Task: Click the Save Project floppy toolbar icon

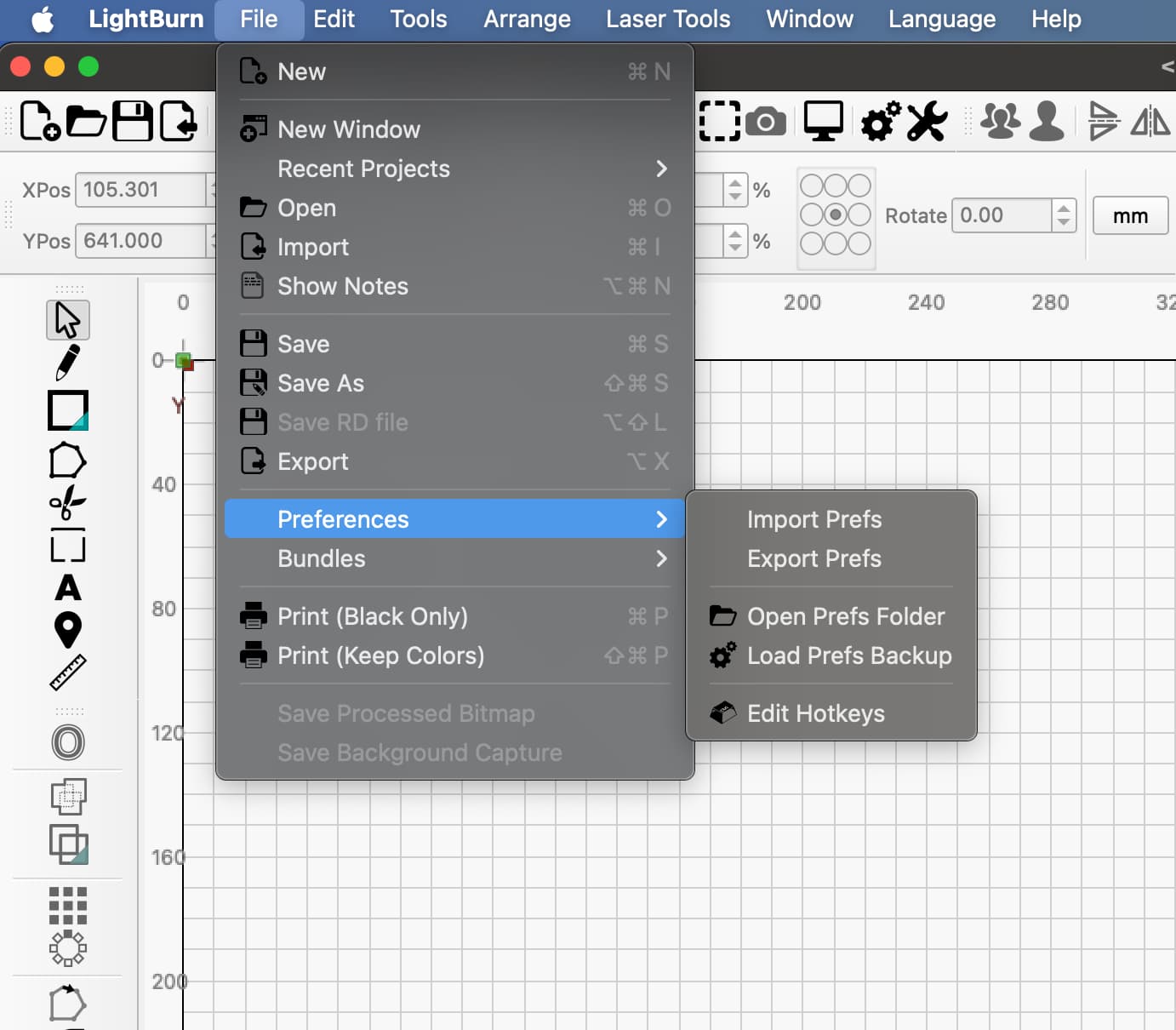Action: coord(133,121)
